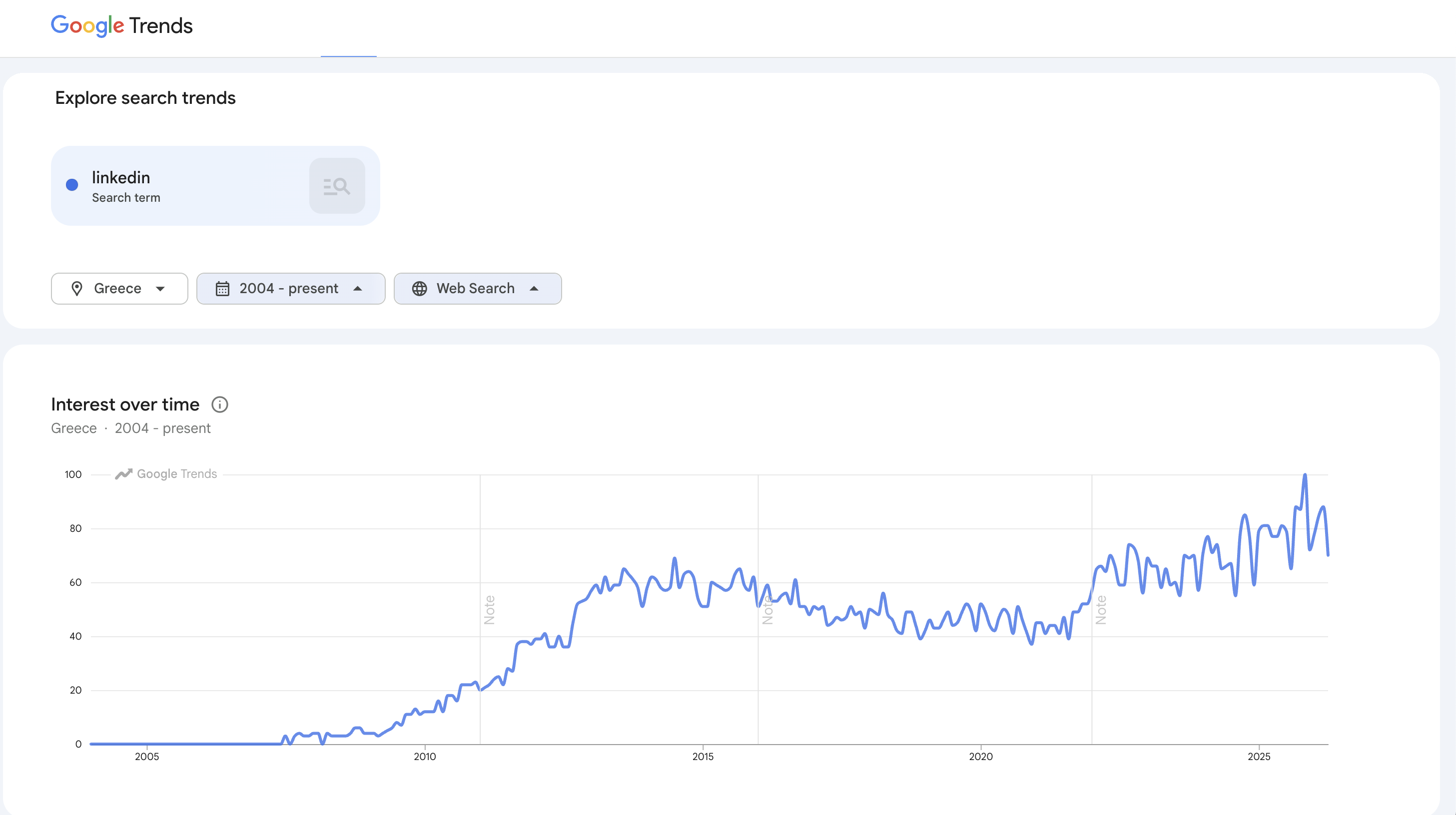Click the up arrow in Web Search selector
This screenshot has width=1456, height=815.
pos(534,289)
